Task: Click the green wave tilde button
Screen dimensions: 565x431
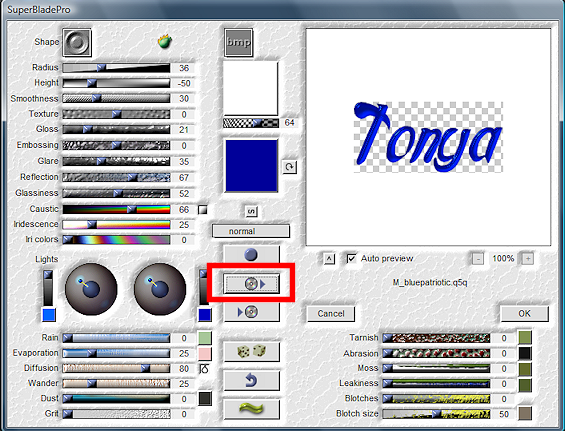Action: (x=252, y=409)
